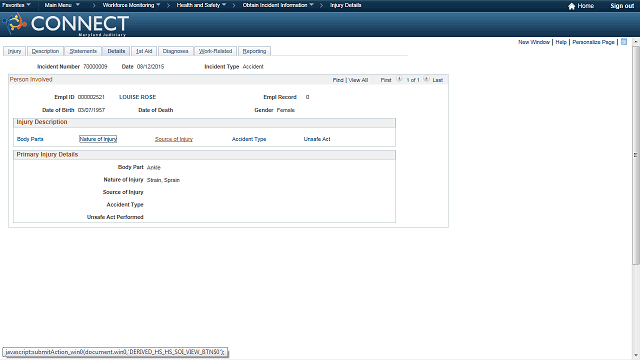Viewport: 640px width, 360px height.
Task: Click the employee name LOUISE ROSE
Action: [x=138, y=97]
